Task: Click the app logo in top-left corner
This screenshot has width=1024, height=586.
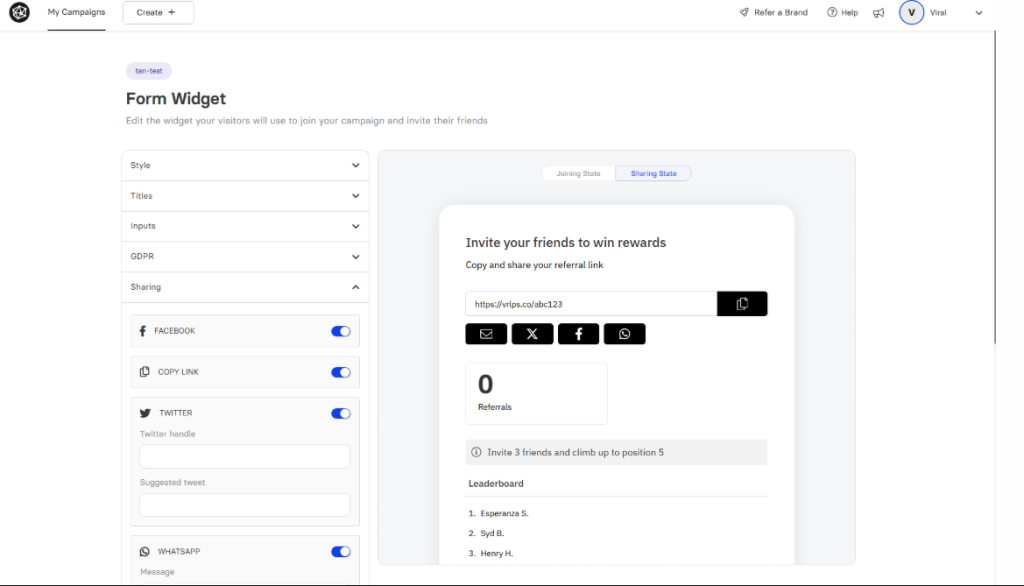Action: [20, 12]
